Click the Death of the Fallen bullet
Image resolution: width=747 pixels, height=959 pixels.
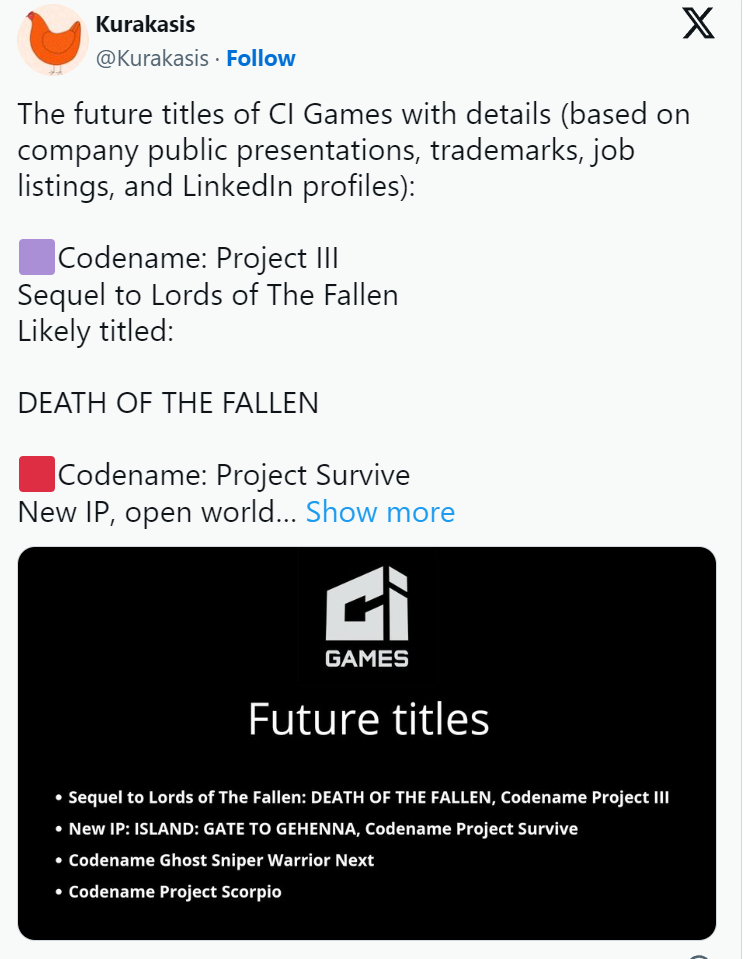pyautogui.click(x=362, y=797)
